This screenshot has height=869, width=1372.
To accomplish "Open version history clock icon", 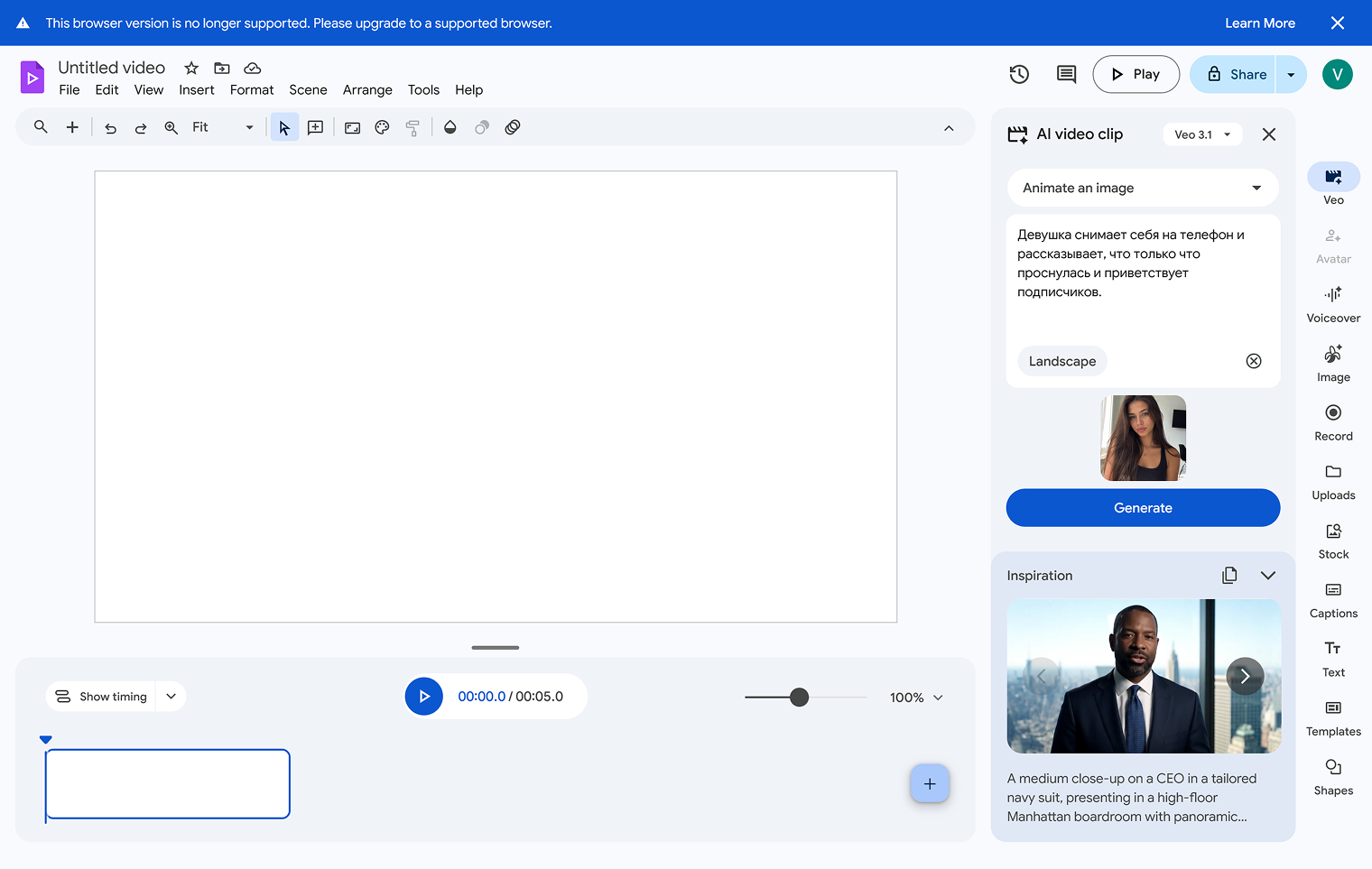I will (1019, 74).
